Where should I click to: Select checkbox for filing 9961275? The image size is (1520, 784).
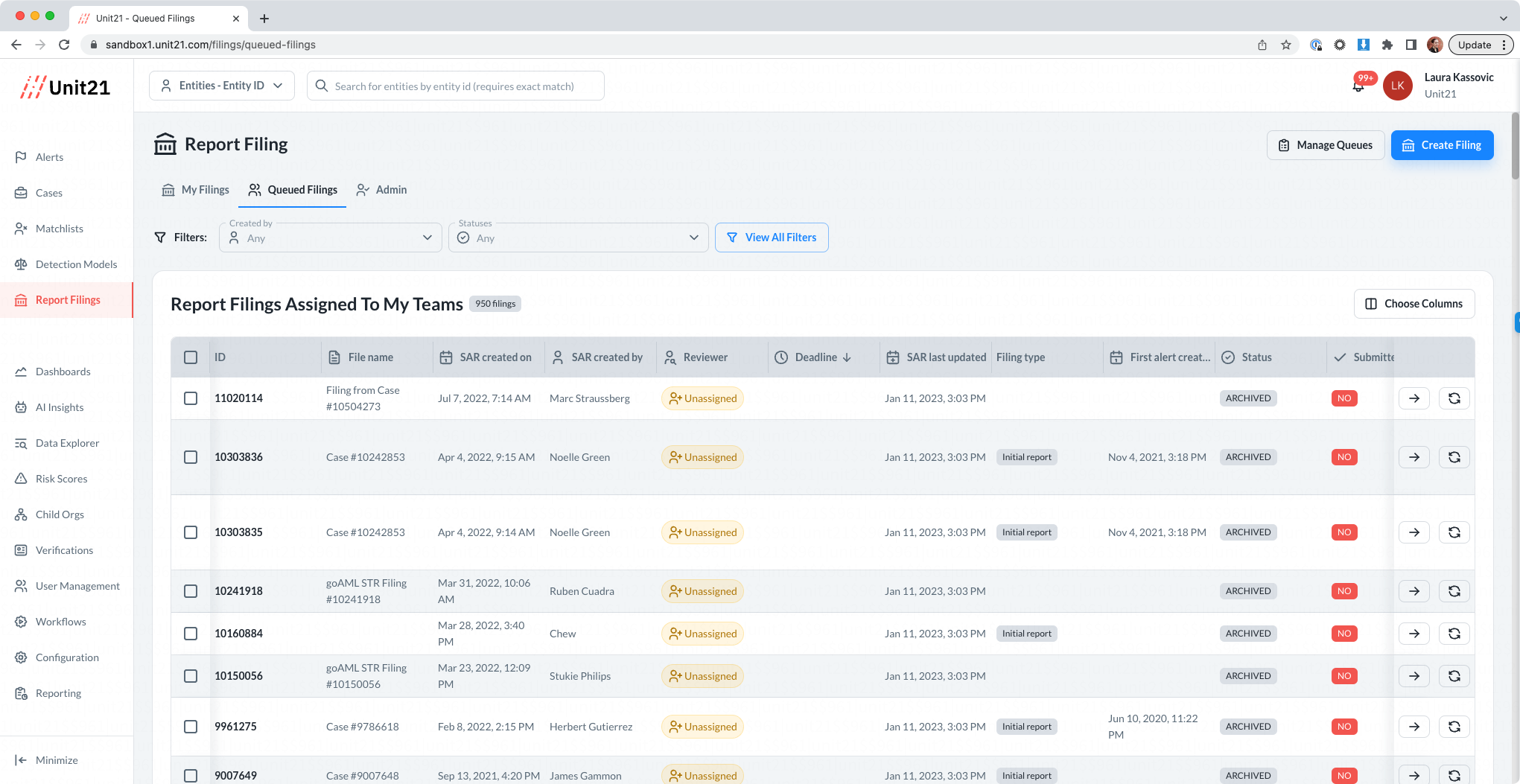191,727
